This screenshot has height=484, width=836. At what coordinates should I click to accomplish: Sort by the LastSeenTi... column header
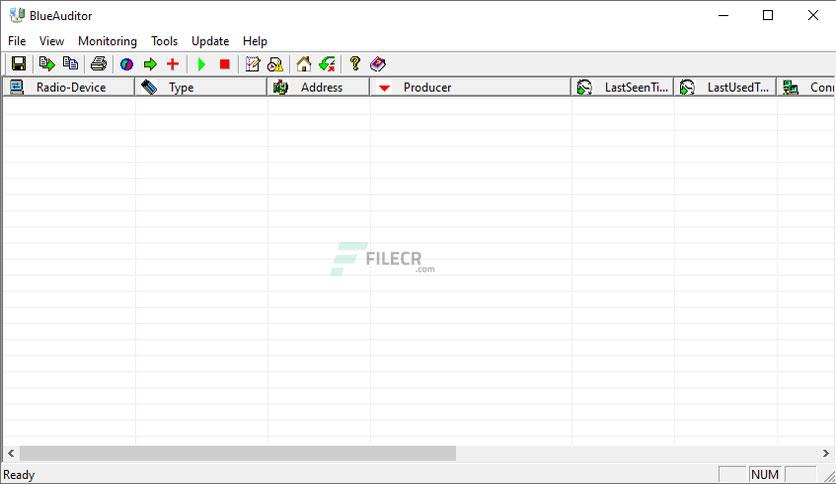point(622,87)
